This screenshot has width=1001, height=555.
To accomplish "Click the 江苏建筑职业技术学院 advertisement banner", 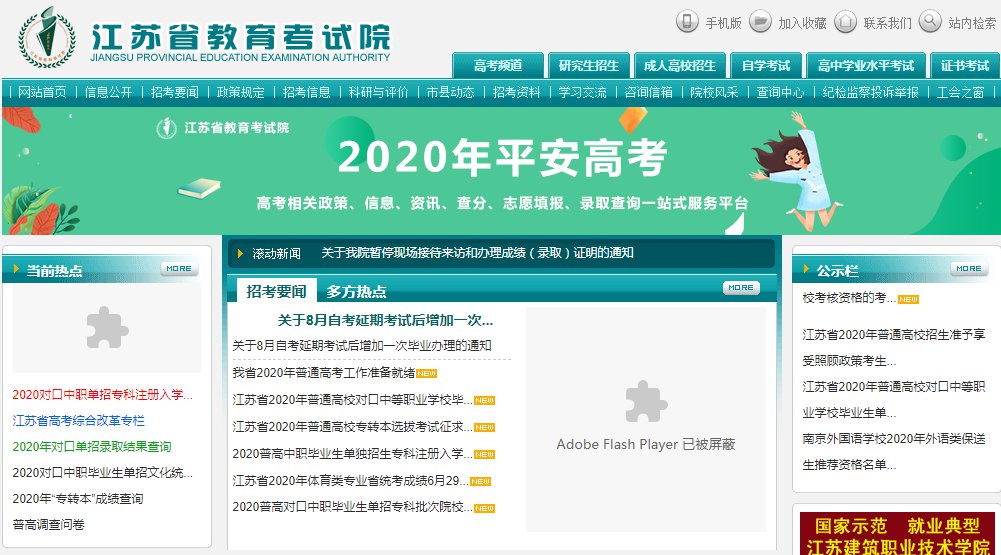I will click(x=897, y=533).
